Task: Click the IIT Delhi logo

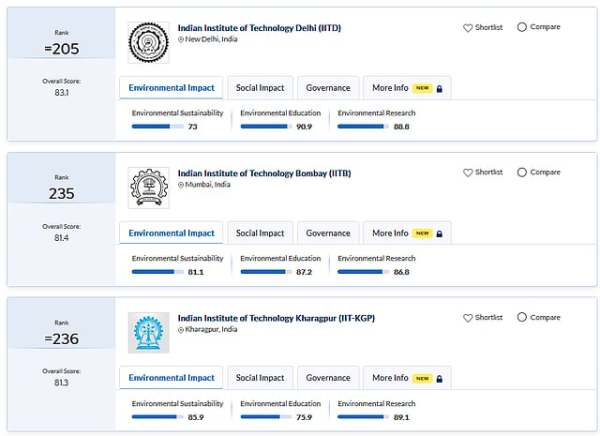Action: tap(149, 42)
